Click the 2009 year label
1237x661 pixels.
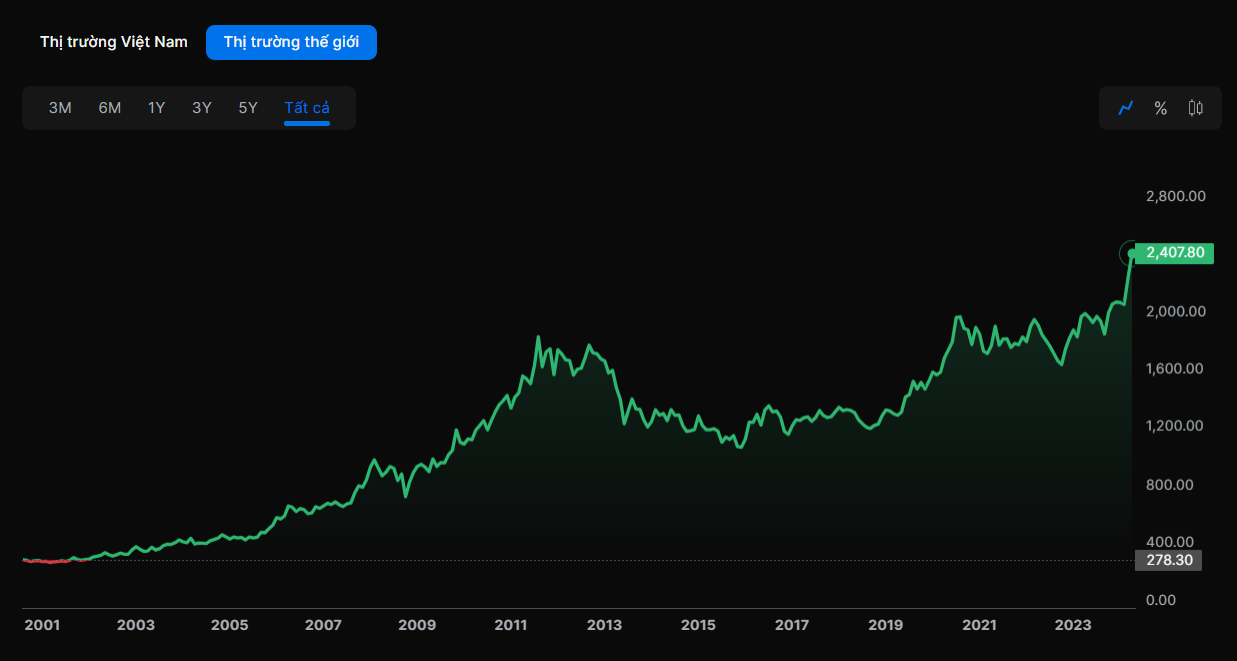click(417, 625)
